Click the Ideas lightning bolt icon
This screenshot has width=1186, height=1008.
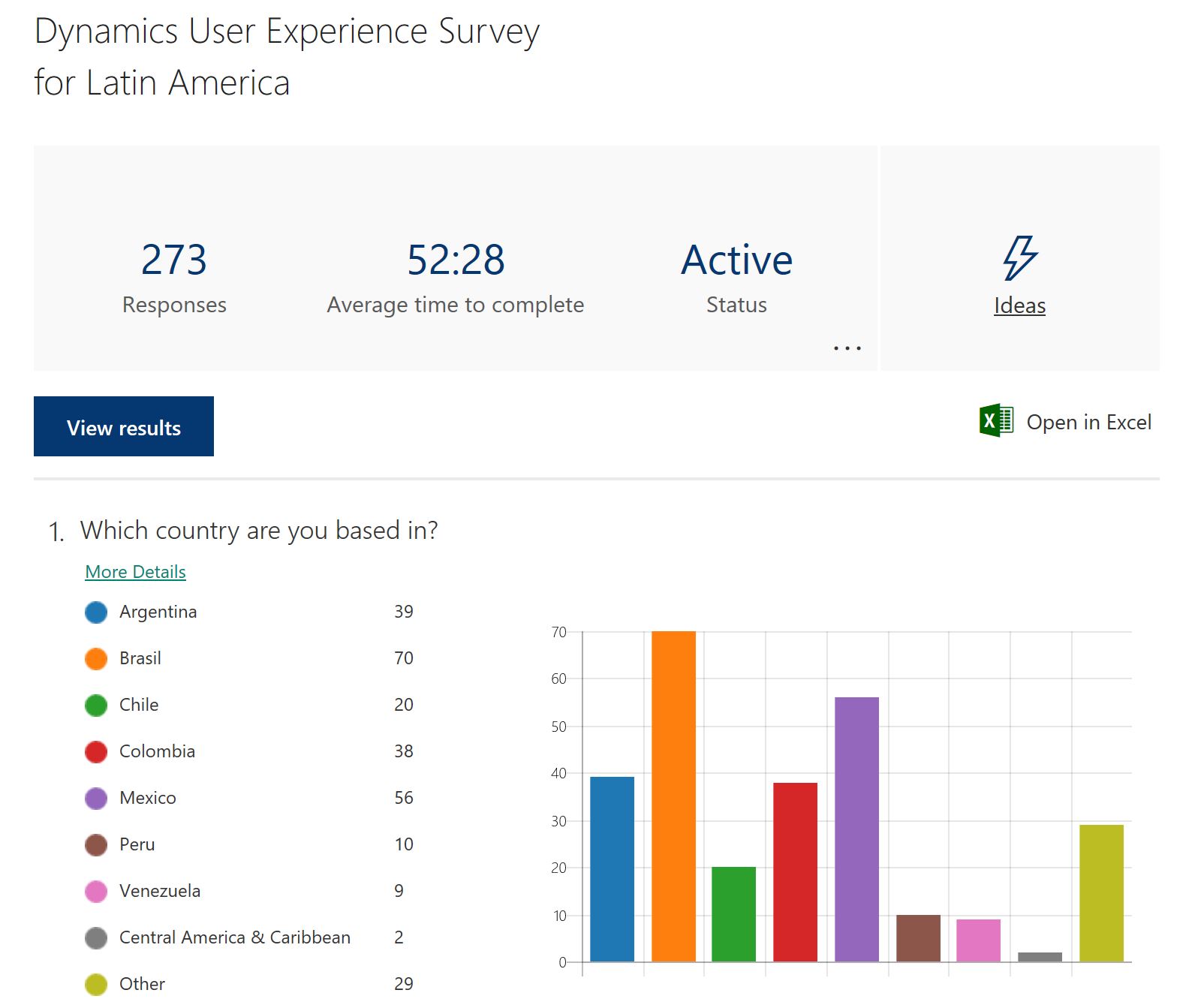[1020, 257]
